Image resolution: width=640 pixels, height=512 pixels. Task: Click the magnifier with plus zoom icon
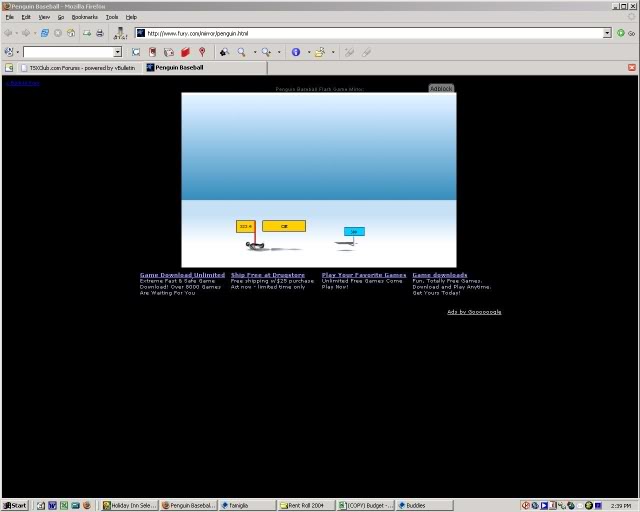[266, 52]
